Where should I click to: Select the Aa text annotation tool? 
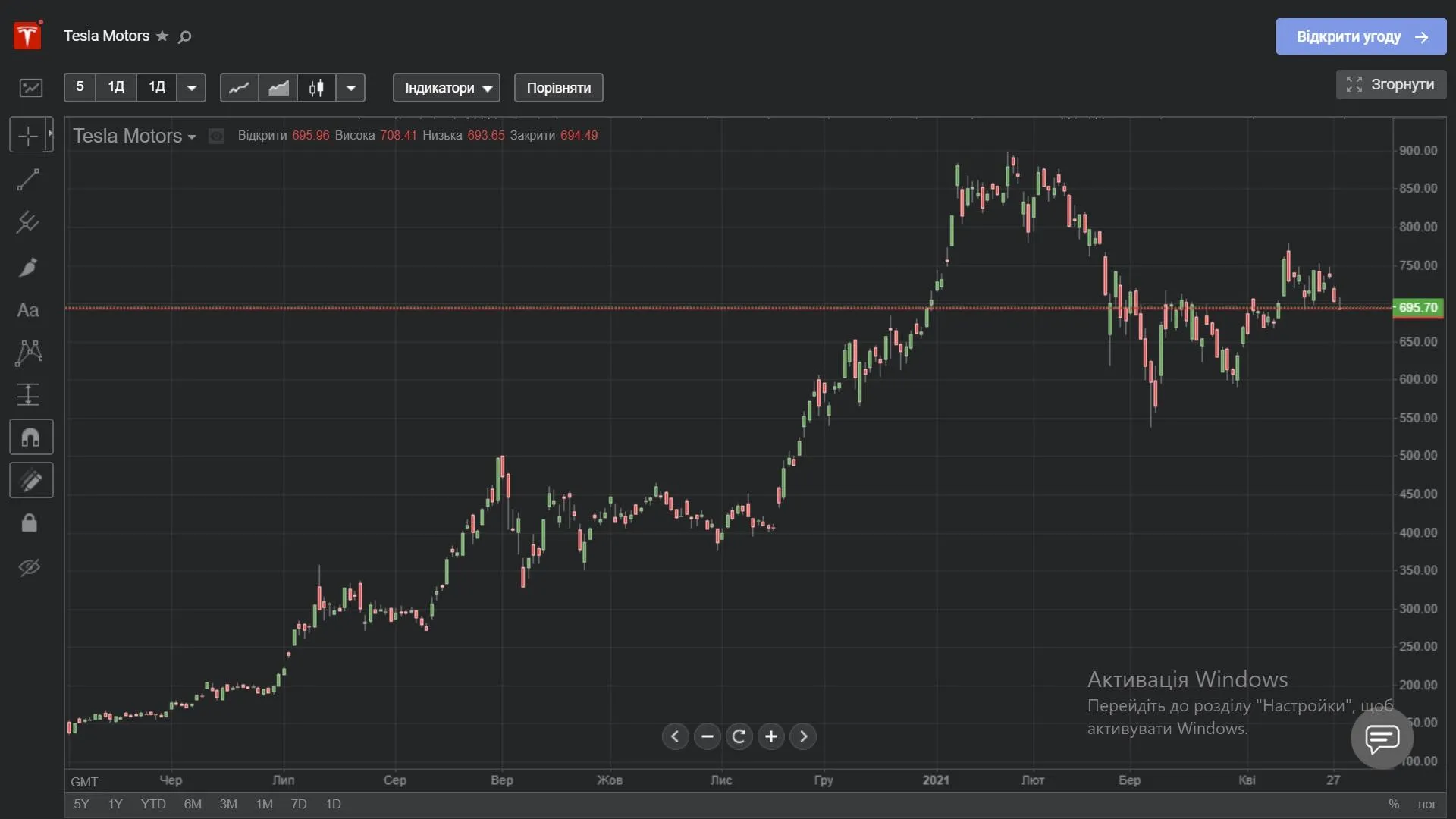(28, 310)
